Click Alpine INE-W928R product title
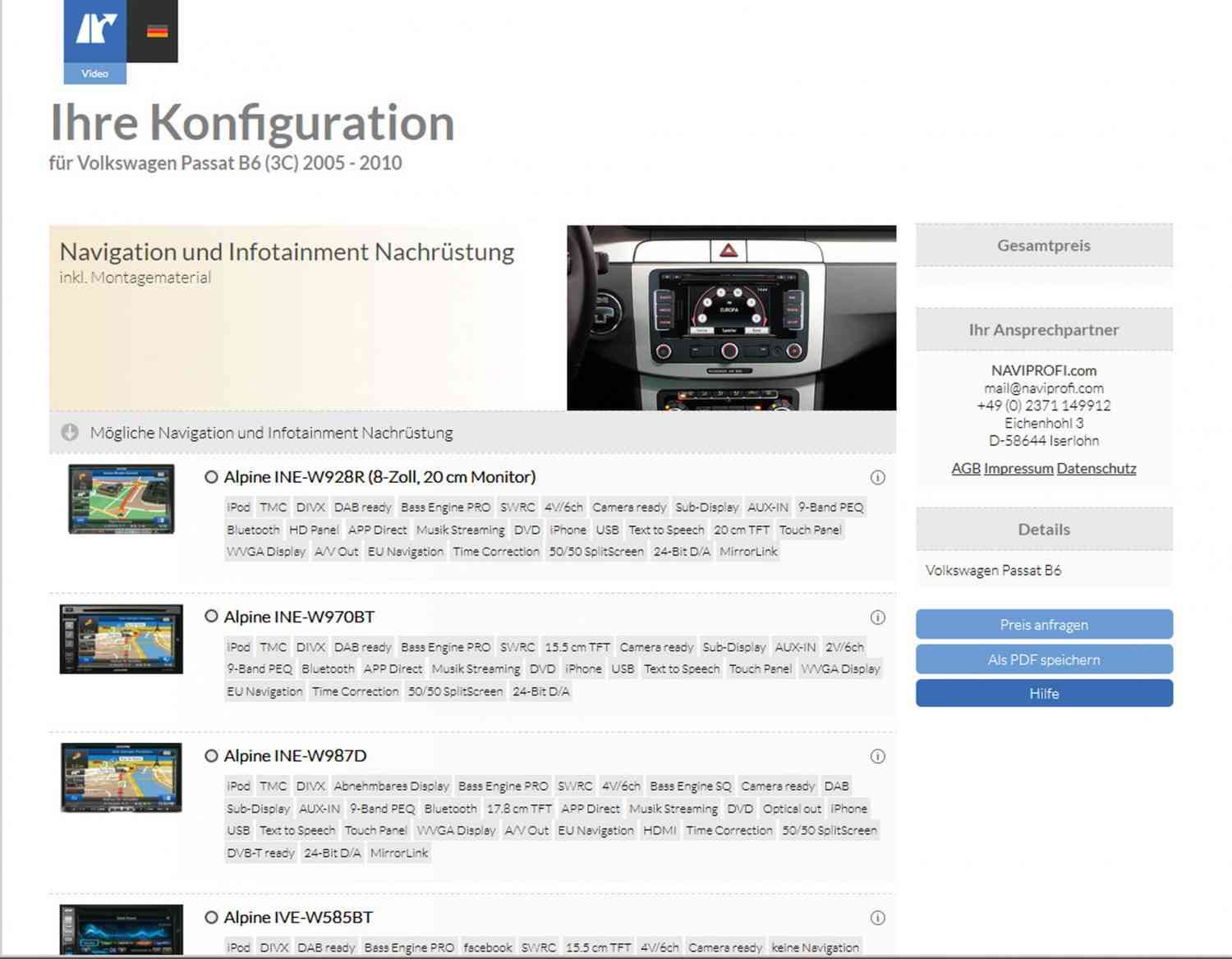Image resolution: width=1232 pixels, height=959 pixels. pyautogui.click(x=379, y=477)
